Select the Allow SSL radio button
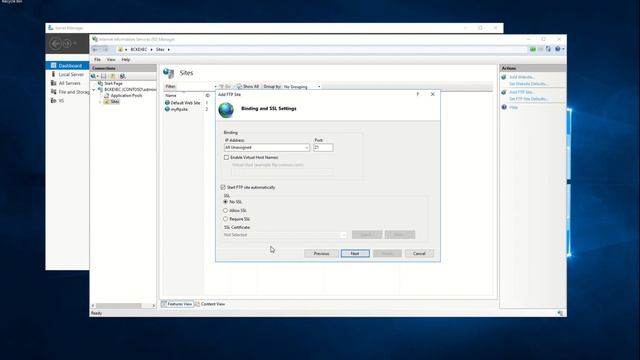The width and height of the screenshot is (640, 360). (x=225, y=211)
